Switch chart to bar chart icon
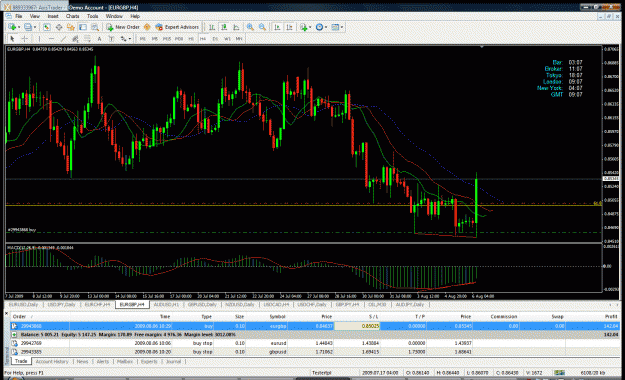This screenshot has width=625, height=380. (212, 27)
